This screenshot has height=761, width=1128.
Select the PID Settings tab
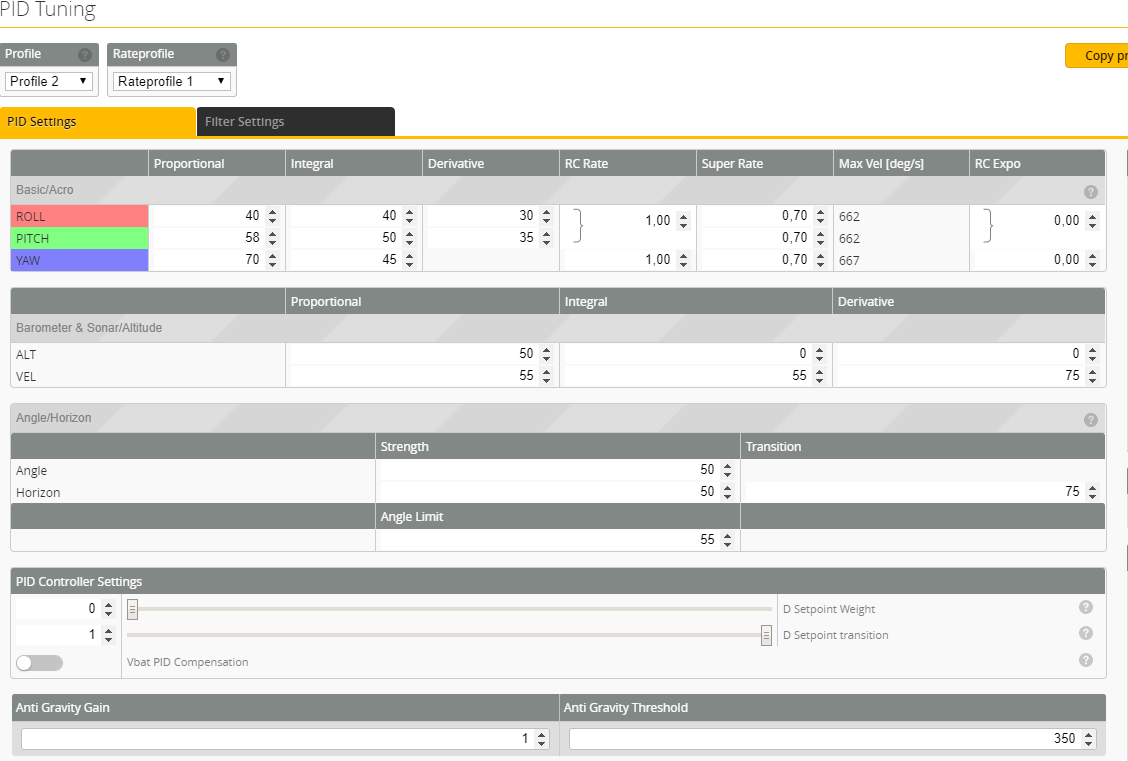coord(97,122)
